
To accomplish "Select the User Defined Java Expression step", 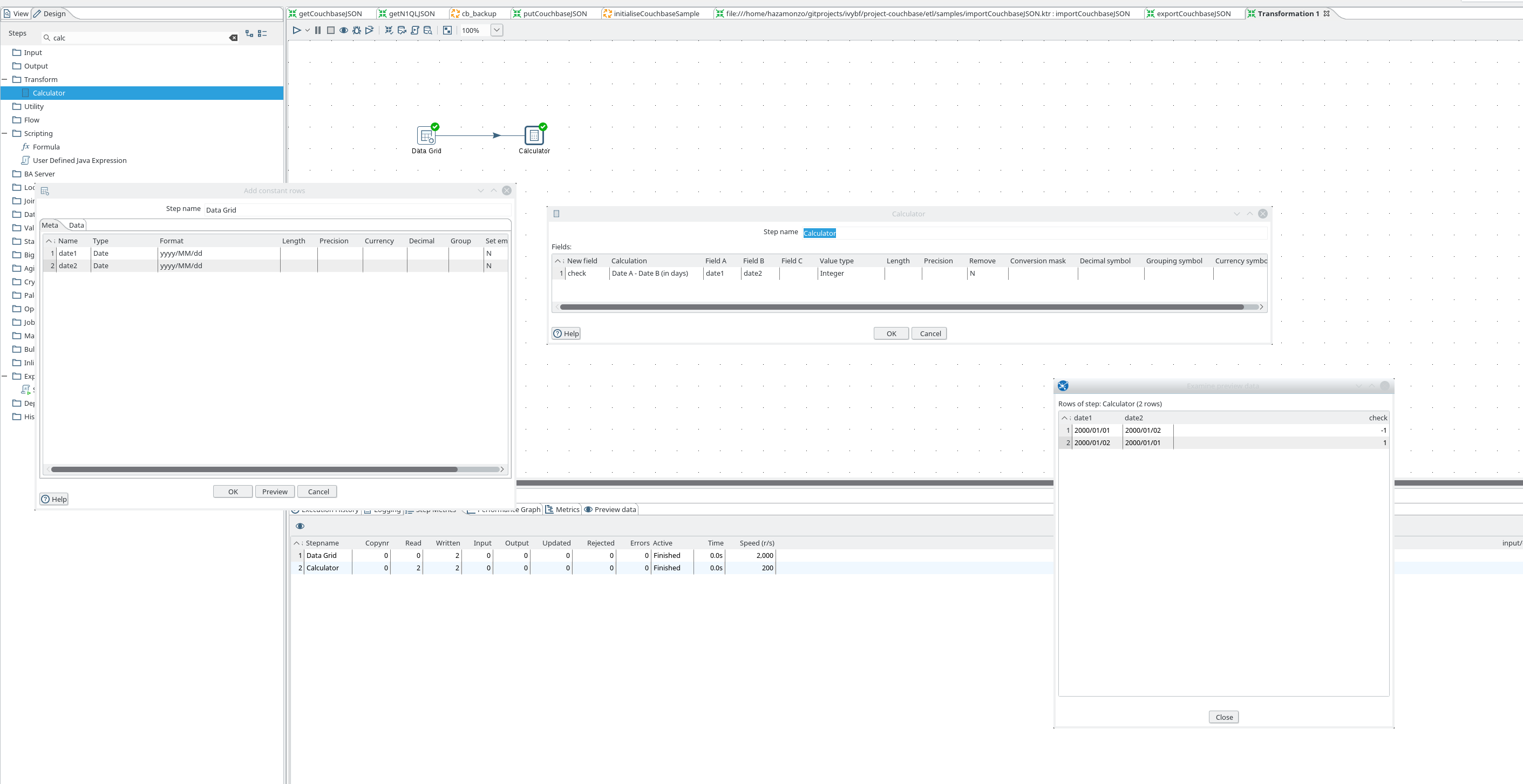I will click(80, 161).
